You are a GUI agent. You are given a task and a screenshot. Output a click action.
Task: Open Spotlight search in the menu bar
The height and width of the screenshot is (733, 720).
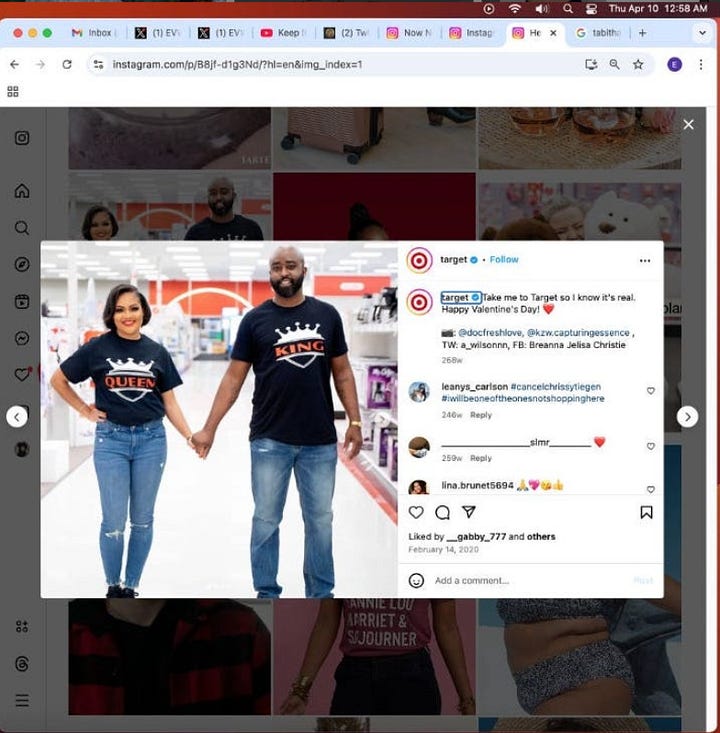[568, 8]
